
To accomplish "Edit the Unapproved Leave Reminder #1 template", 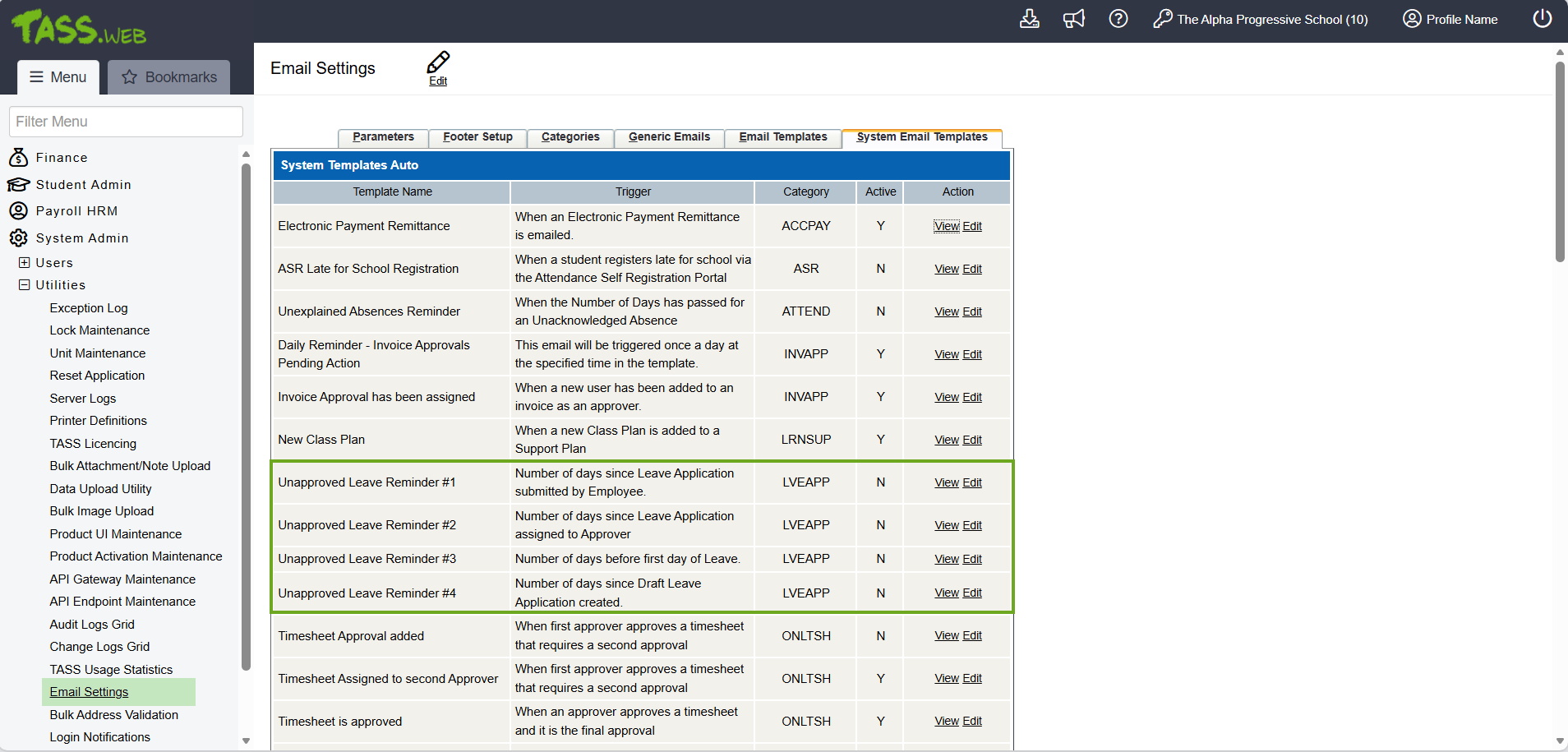I will [x=972, y=482].
